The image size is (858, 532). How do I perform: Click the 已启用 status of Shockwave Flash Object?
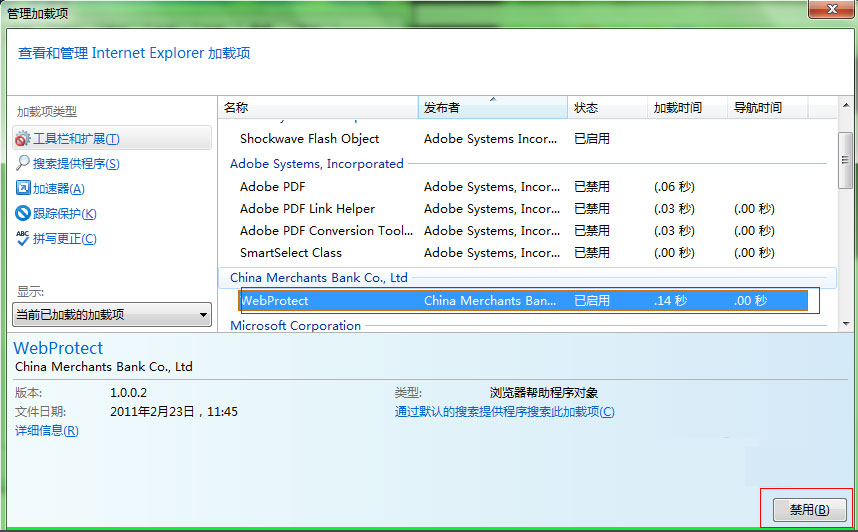click(592, 138)
